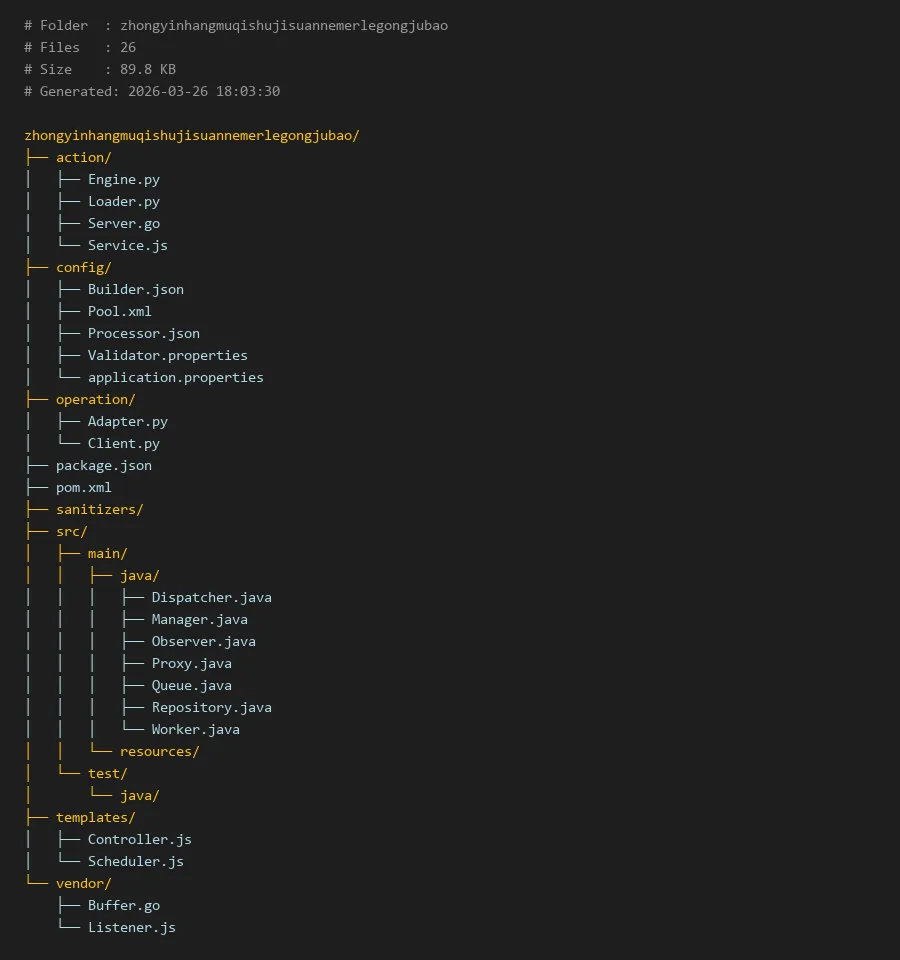Screen dimensions: 900x960
Task: Click the action/ folder entry
Action: (83, 157)
